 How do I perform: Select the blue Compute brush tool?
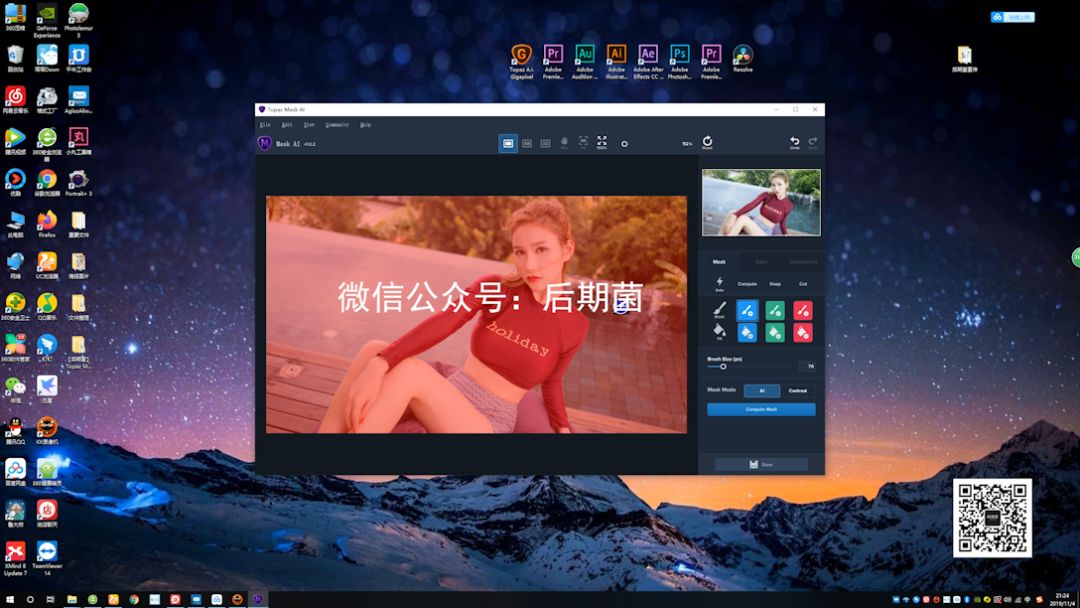(747, 311)
